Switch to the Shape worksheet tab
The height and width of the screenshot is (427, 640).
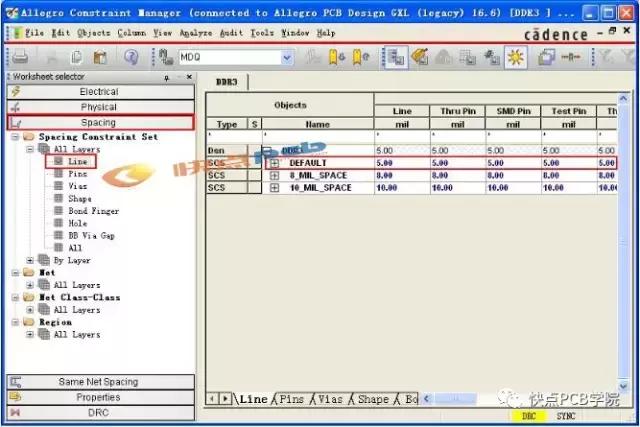(x=373, y=399)
